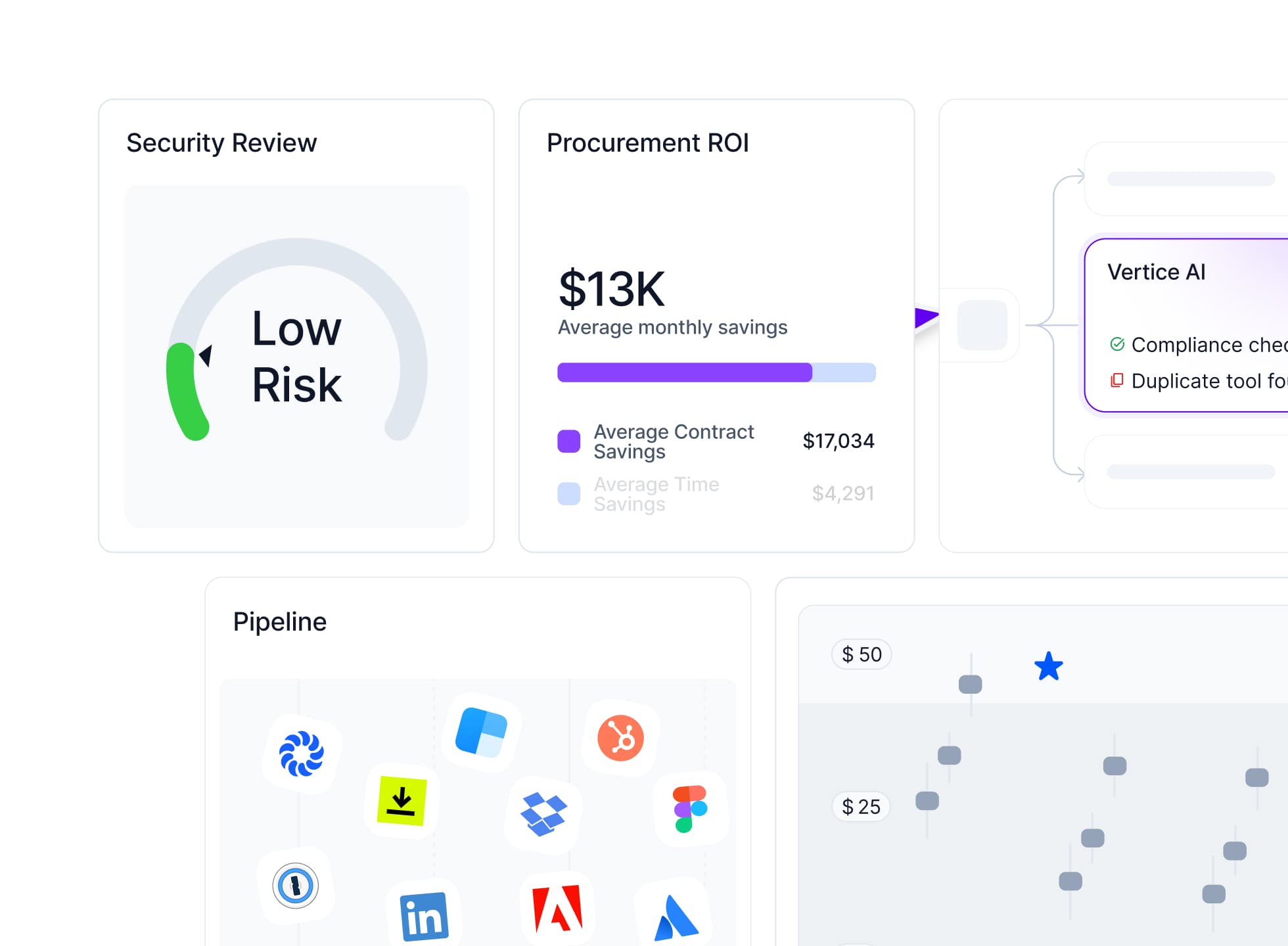1288x946 pixels.
Task: Open the Adobe app icon
Action: [557, 909]
